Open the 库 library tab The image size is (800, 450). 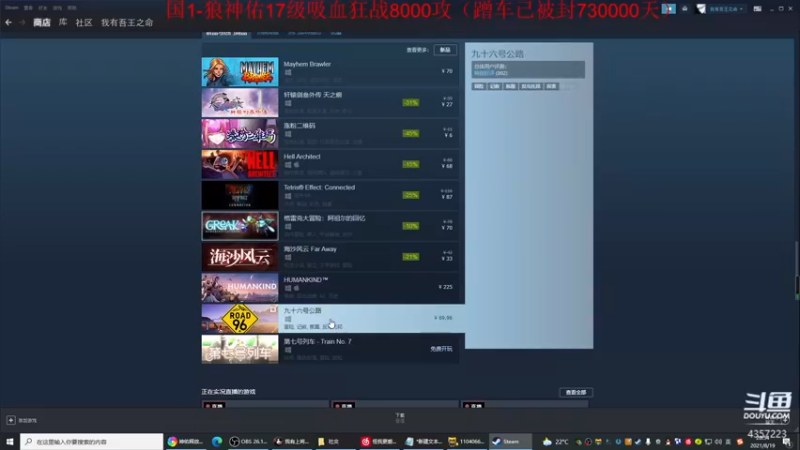(63, 22)
